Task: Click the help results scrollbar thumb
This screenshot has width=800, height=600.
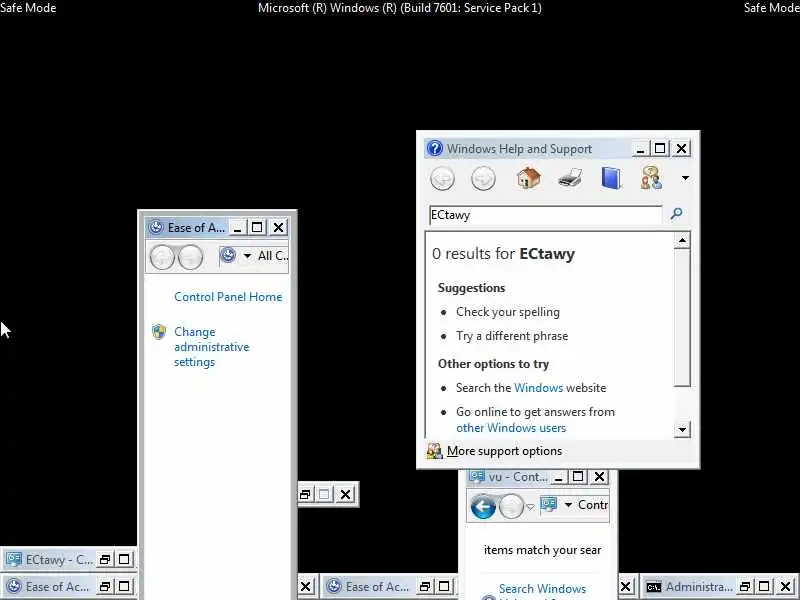Action: click(682, 317)
